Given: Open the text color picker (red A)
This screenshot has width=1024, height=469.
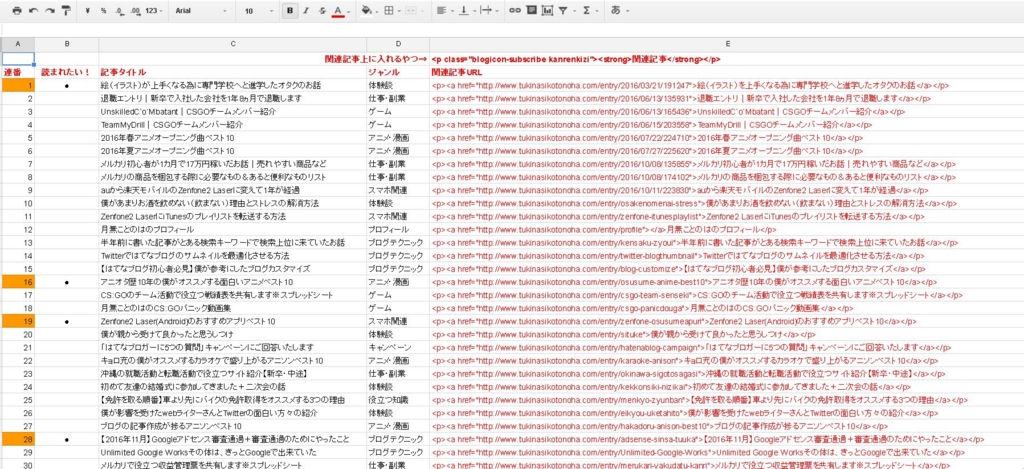Looking at the screenshot, I should point(340,10).
